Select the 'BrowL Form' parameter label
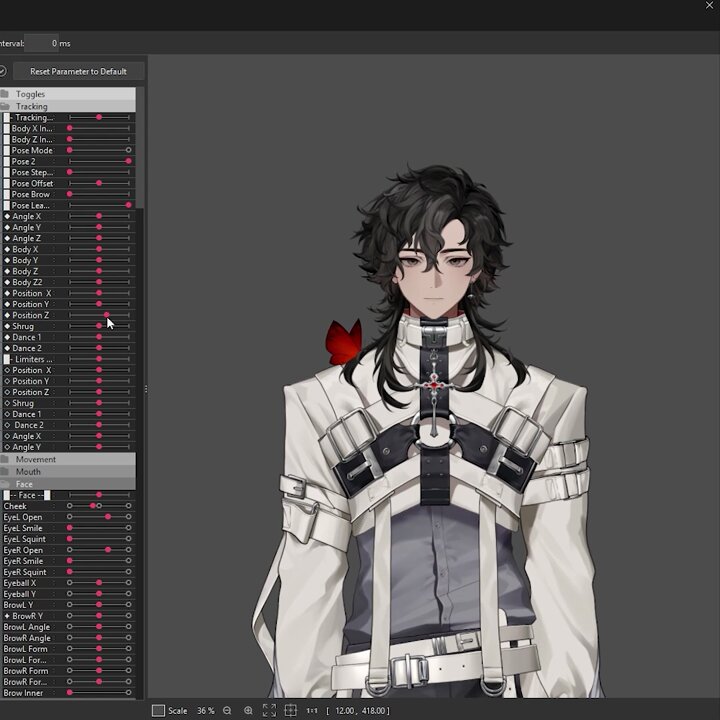Viewport: 720px width, 720px height. click(25, 649)
